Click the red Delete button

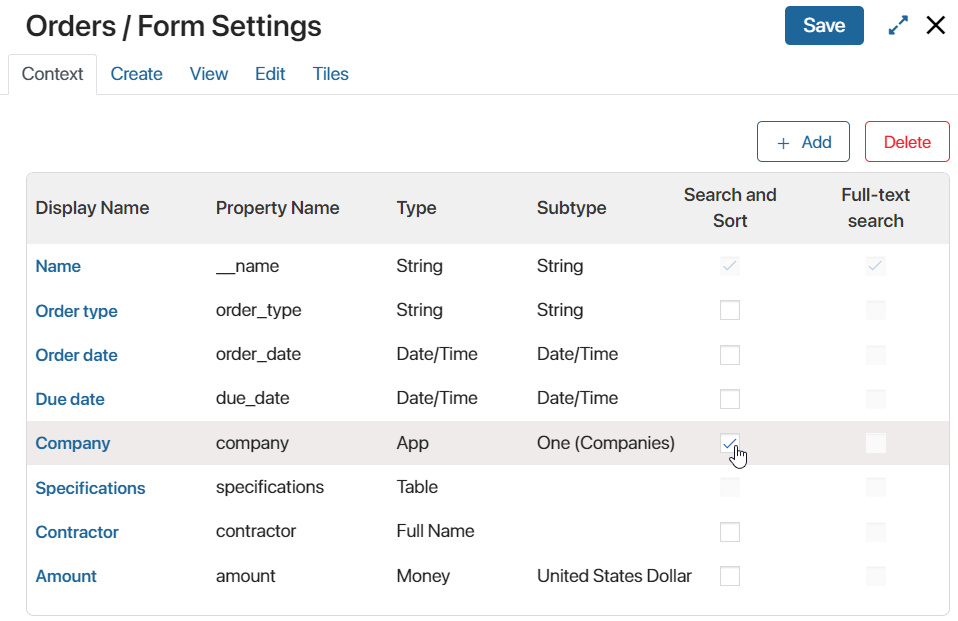click(907, 142)
